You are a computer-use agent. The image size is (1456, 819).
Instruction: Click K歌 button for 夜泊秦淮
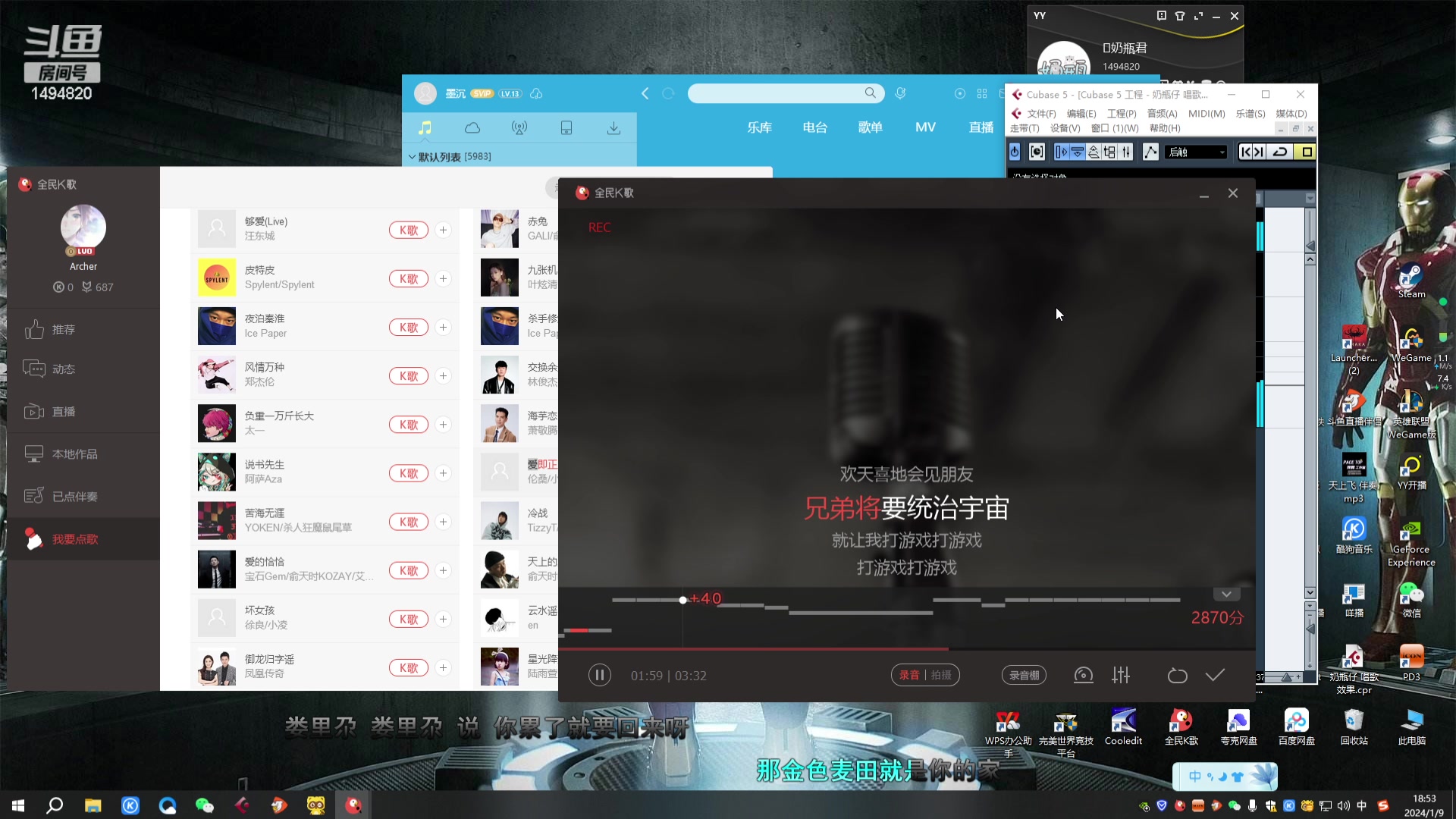click(409, 327)
